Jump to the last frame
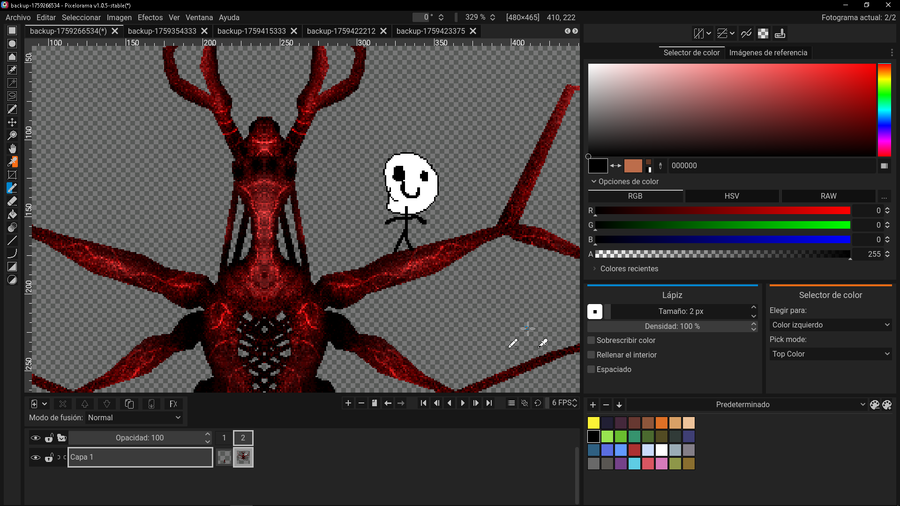 (489, 403)
